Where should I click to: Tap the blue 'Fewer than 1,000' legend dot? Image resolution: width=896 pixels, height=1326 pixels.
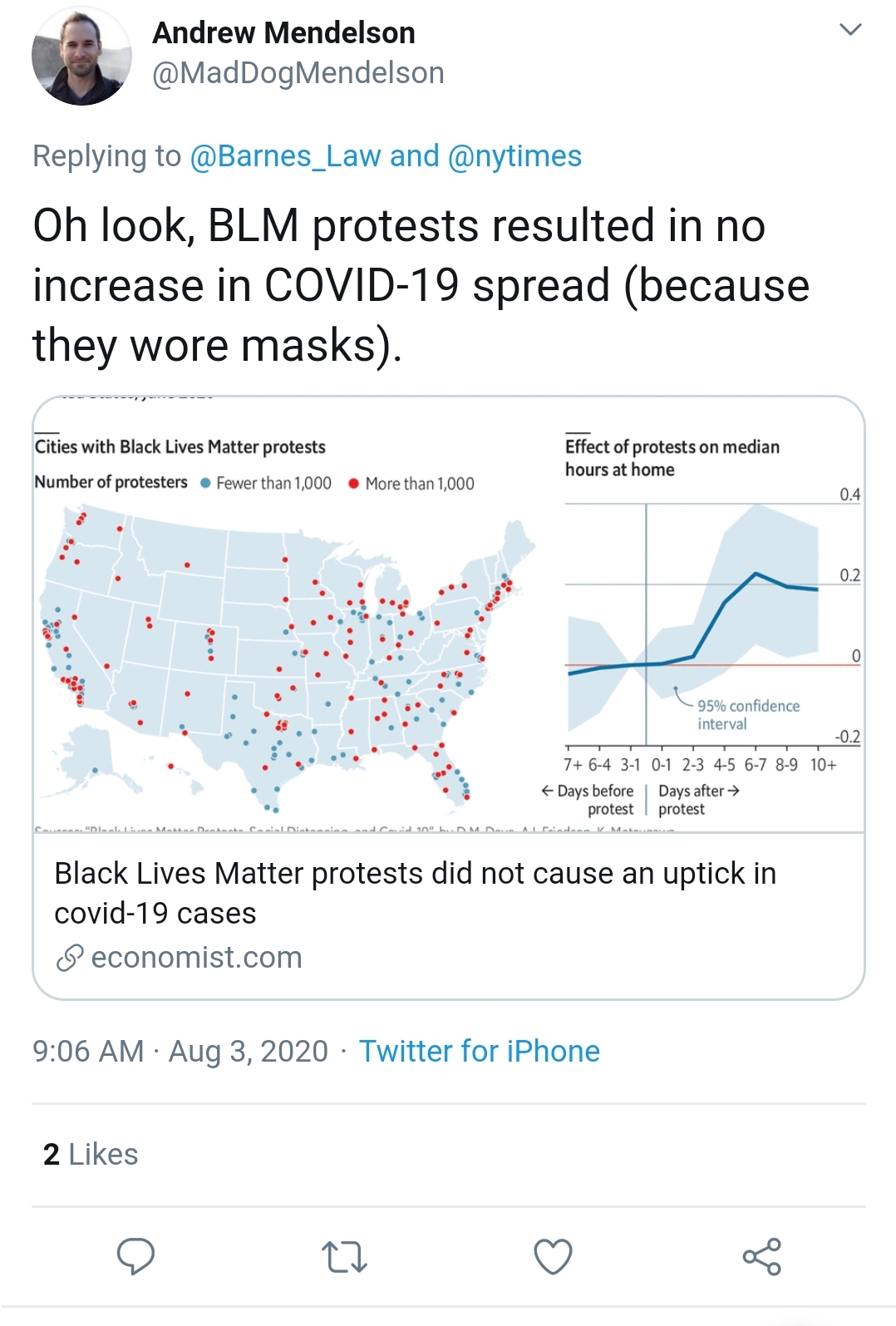pyautogui.click(x=205, y=483)
